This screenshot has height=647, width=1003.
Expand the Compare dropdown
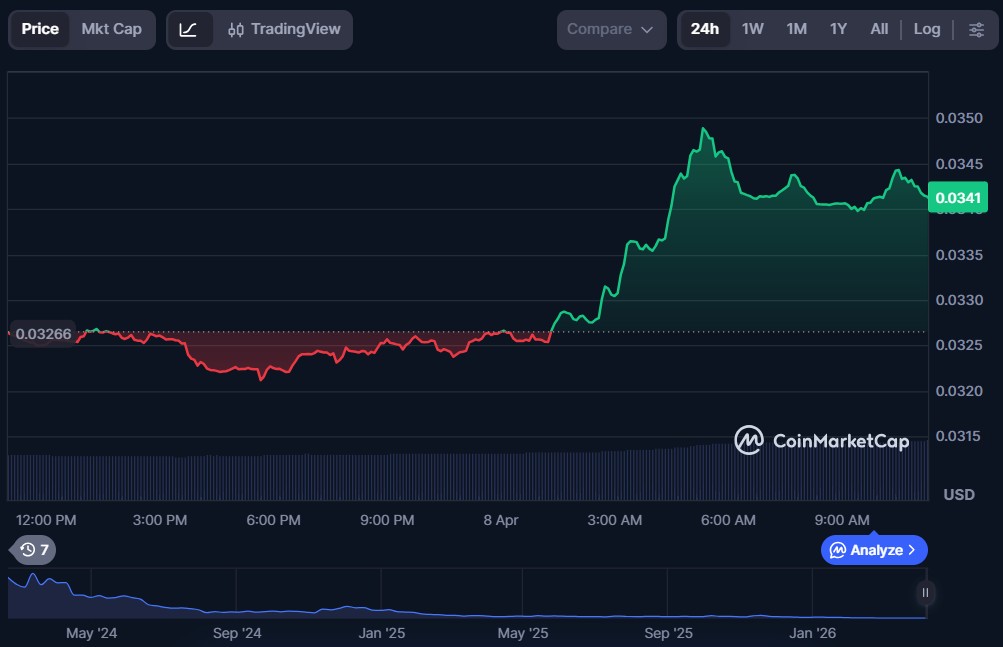[x=610, y=29]
